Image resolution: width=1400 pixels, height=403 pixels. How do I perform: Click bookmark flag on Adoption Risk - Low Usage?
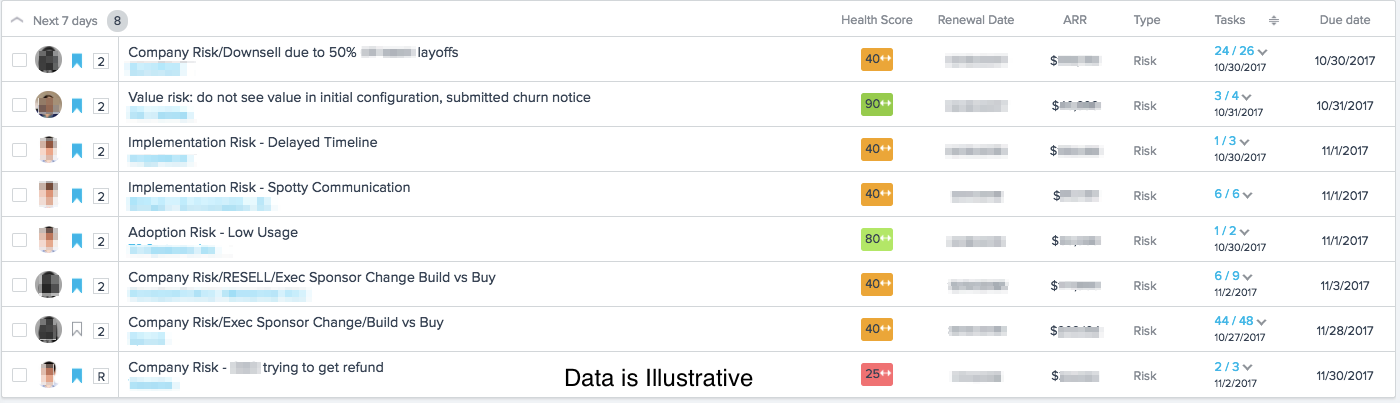tap(77, 241)
